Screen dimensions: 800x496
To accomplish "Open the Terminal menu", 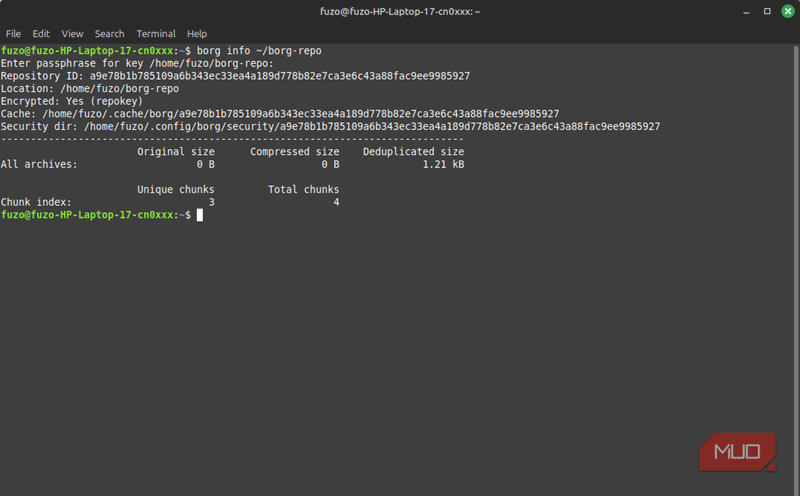I will pyautogui.click(x=156, y=34).
